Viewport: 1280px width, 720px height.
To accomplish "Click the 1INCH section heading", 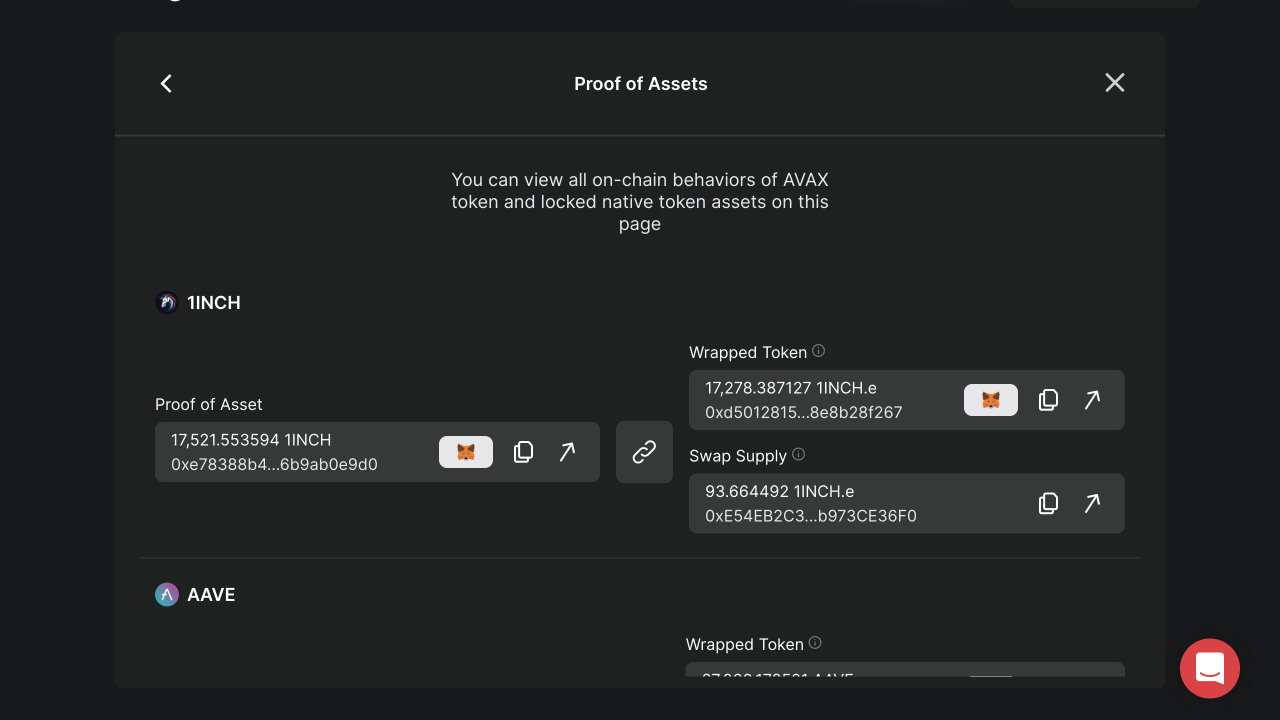I will tap(214, 302).
